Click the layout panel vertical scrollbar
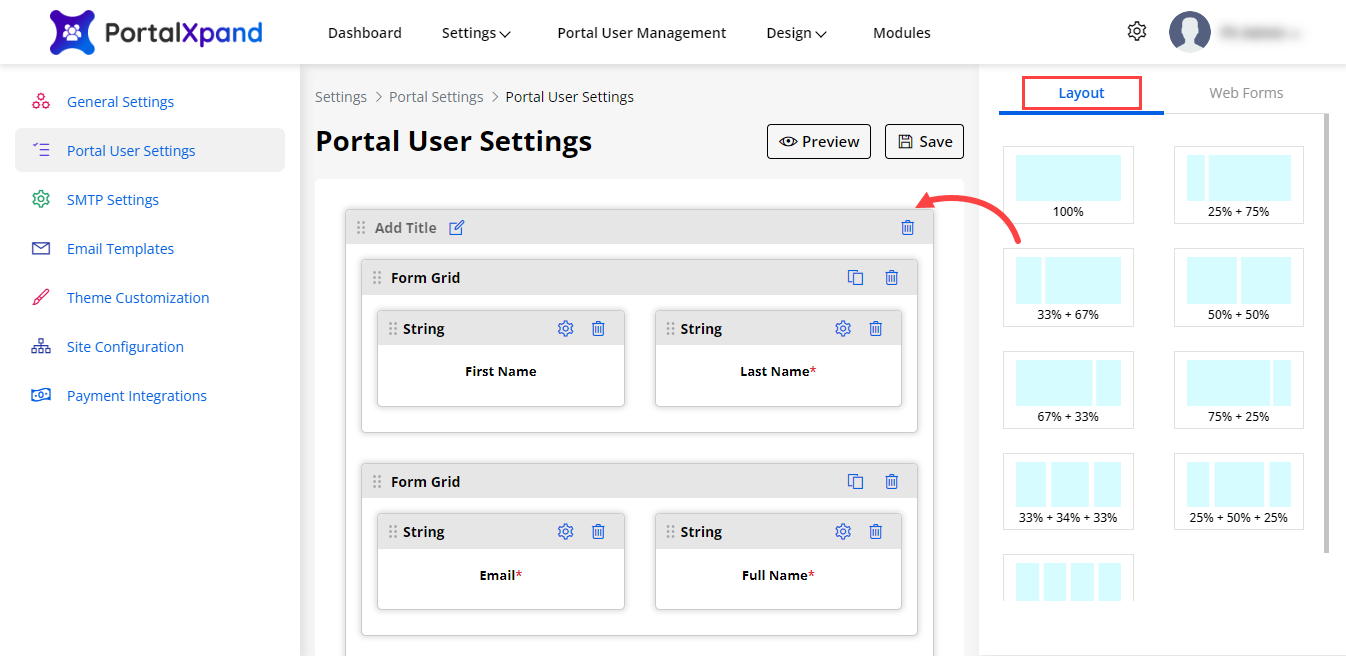1346x656 pixels. point(1326,330)
